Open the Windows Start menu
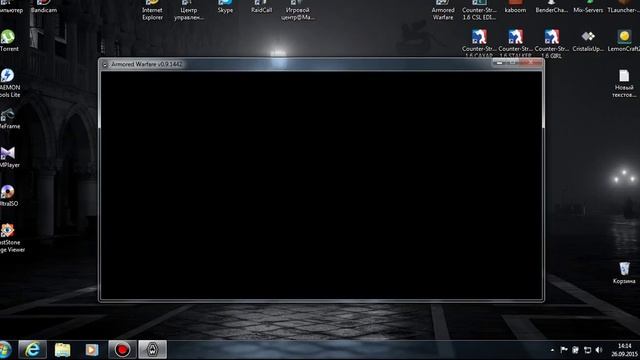 tap(5, 350)
